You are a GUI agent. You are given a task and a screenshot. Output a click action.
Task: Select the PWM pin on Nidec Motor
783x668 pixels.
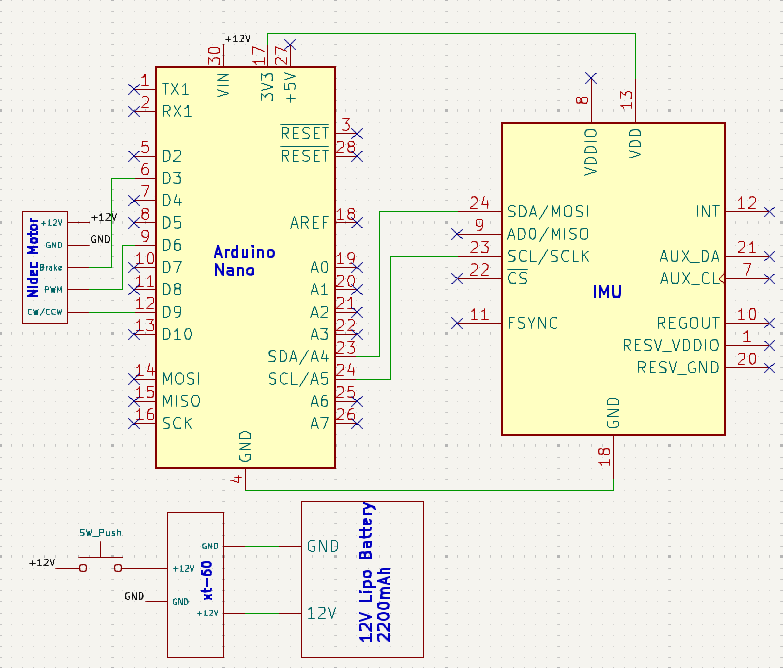[x=53, y=290]
